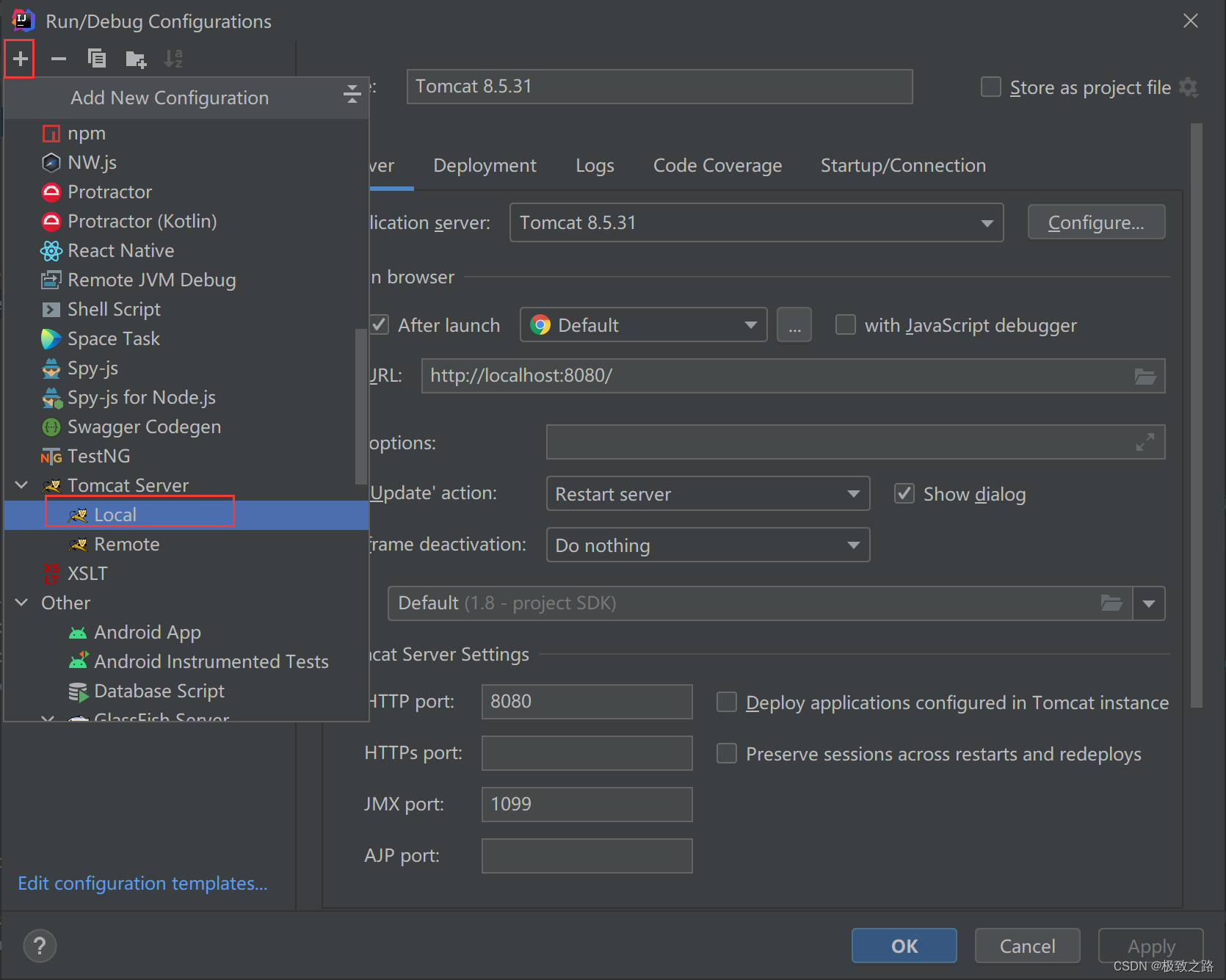Enable Deploy applications configured in Tomcat instance
The width and height of the screenshot is (1226, 980).
(x=727, y=702)
